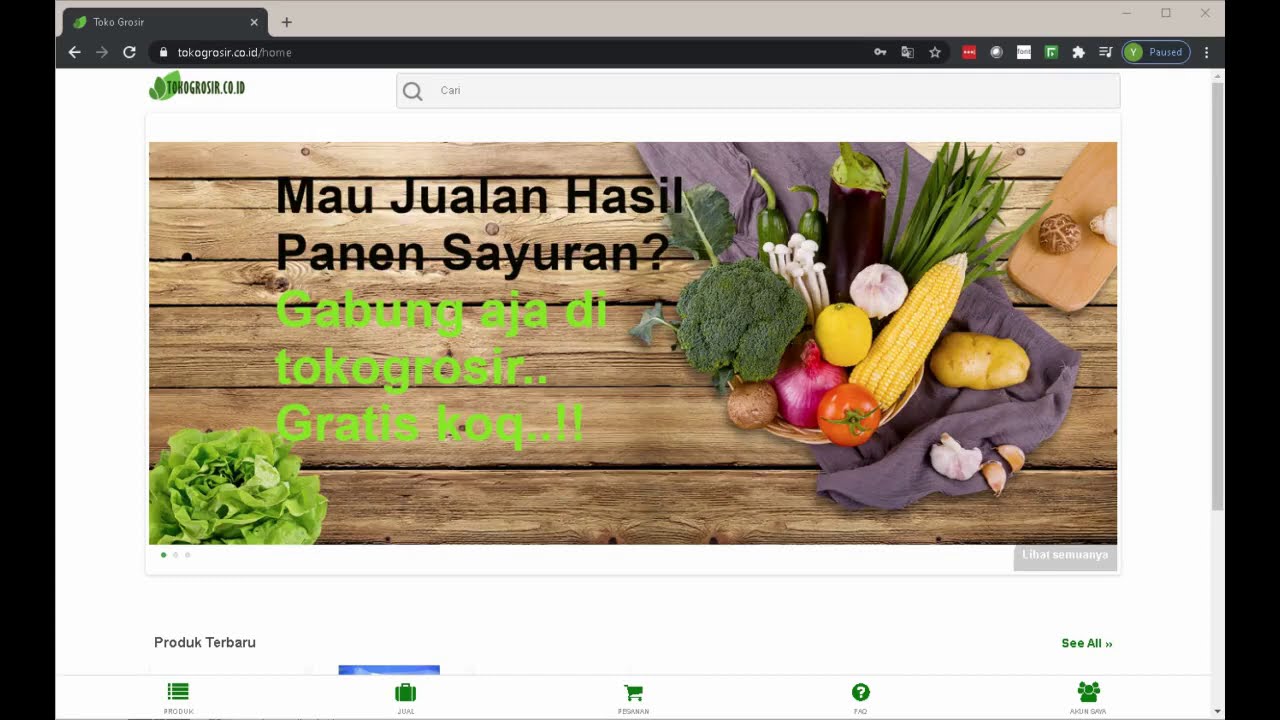1280x720 pixels.
Task: Open the Akun Saya people icon
Action: coord(1089,691)
